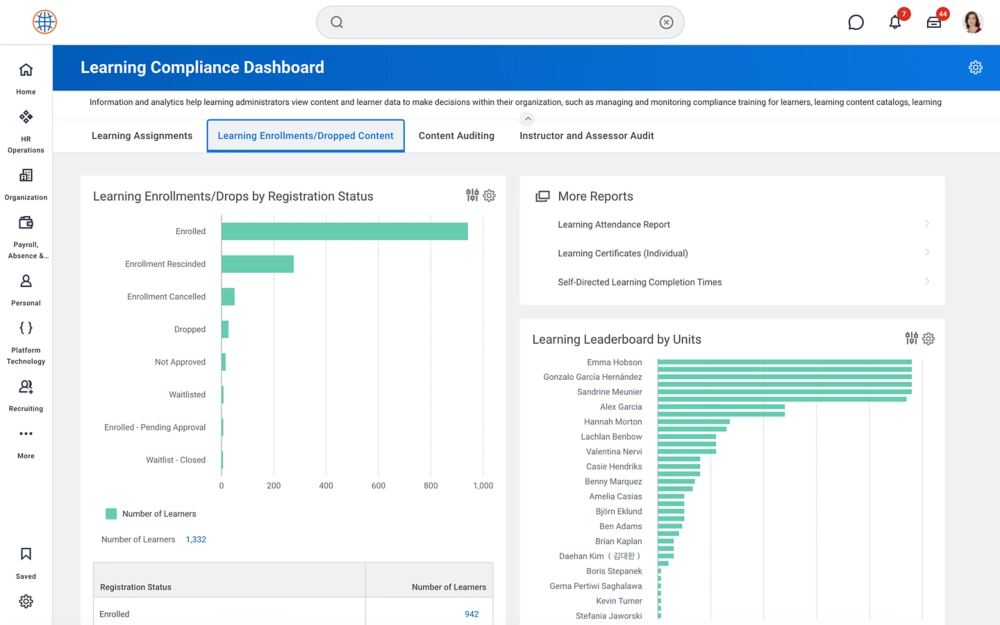
Task: Open Self-Directed Learning Completion Times report
Action: point(639,282)
